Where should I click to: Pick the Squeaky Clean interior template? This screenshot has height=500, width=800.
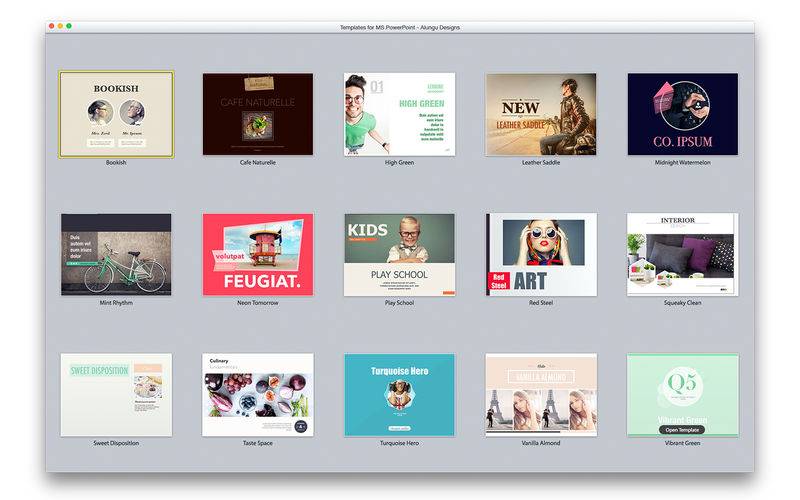point(683,254)
